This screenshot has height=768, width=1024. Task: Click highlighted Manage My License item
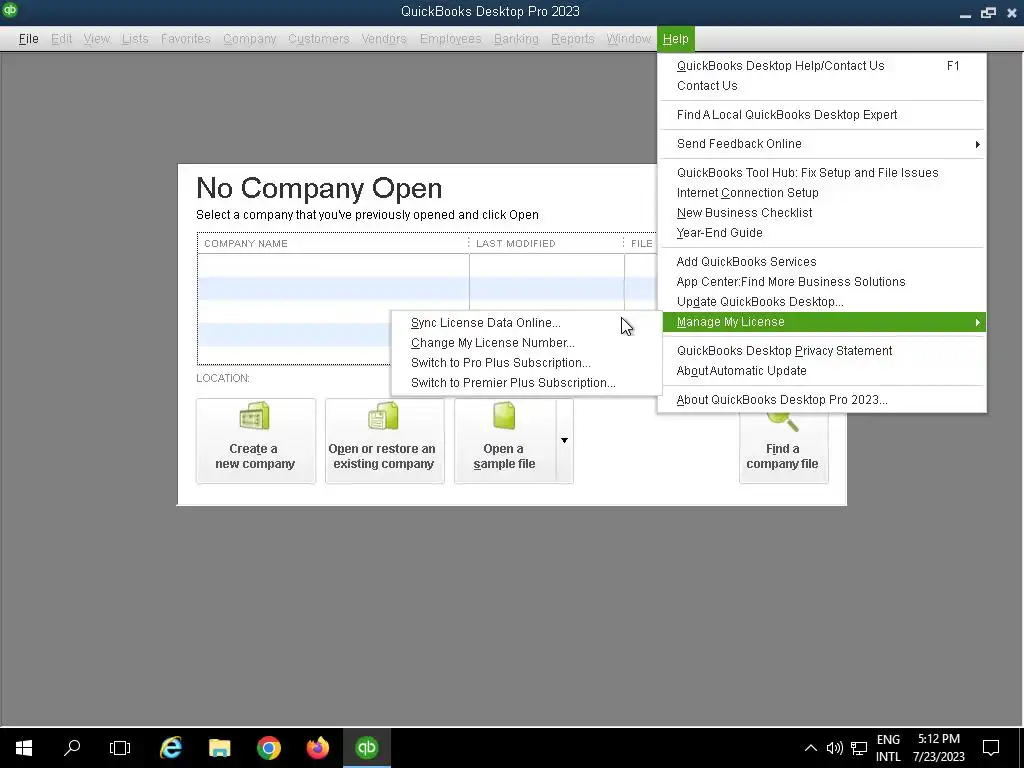coord(822,322)
